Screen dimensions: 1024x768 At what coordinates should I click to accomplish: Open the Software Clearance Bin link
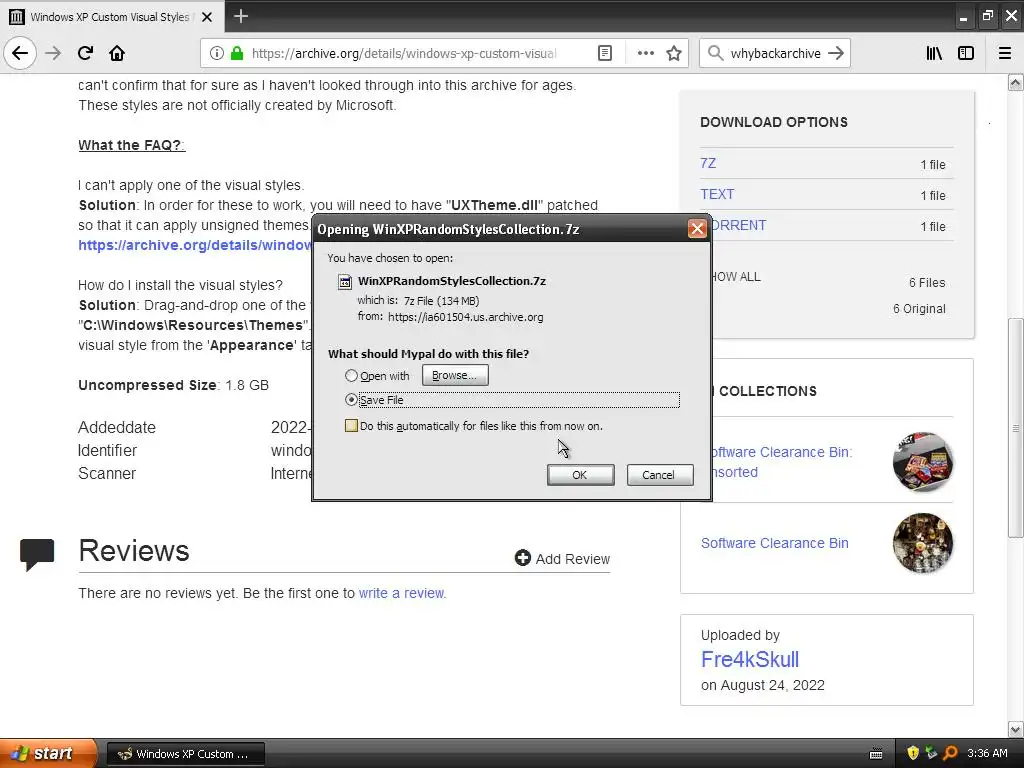pos(775,543)
